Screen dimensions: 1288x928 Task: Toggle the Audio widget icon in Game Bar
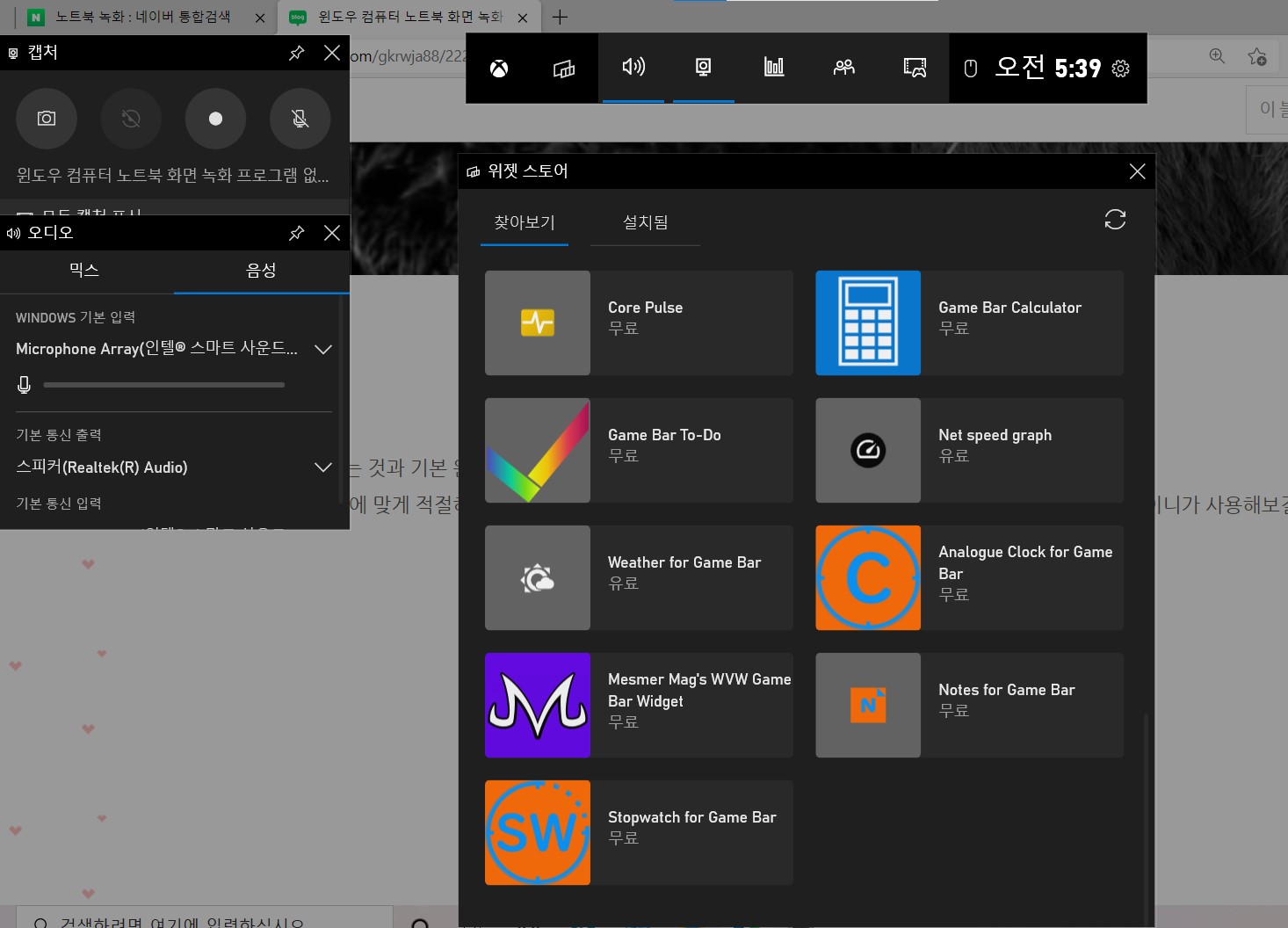(633, 68)
